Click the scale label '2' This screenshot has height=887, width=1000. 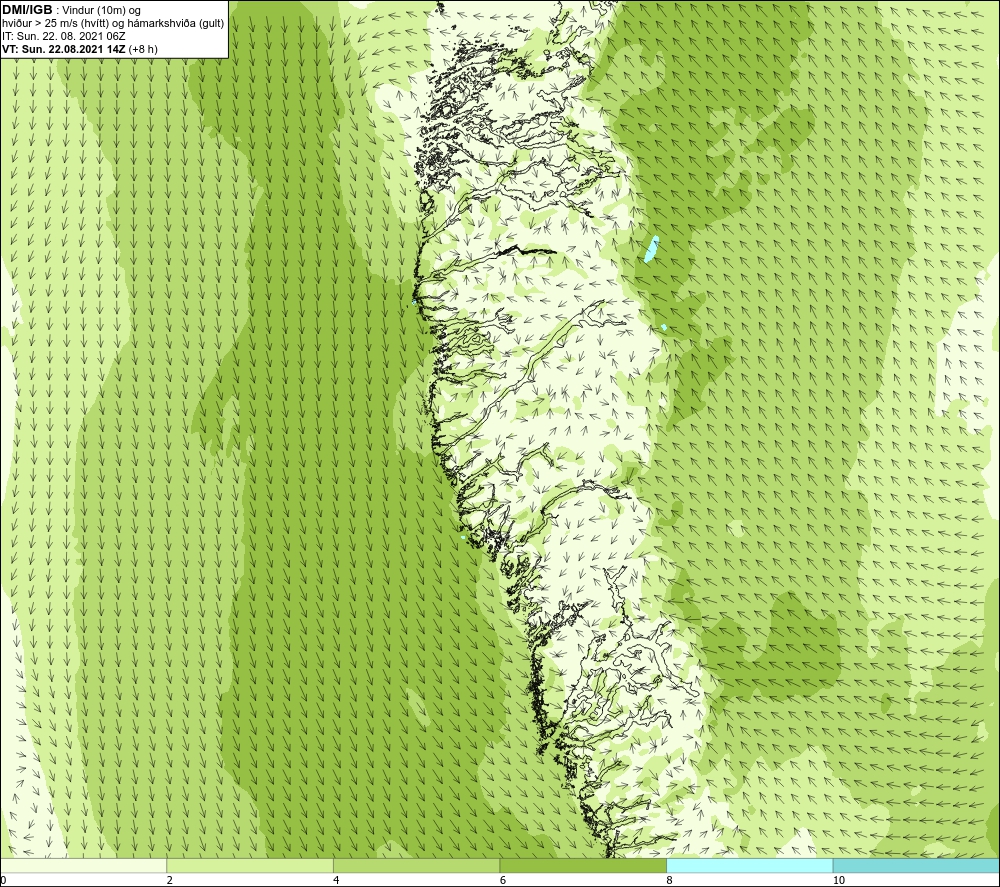point(170,880)
